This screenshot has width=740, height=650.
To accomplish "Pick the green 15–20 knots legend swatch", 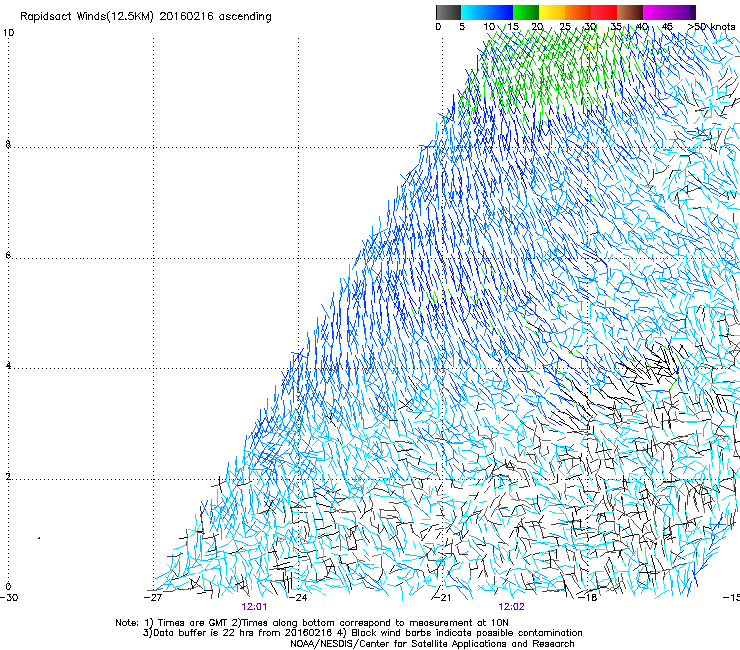I will 526,12.
